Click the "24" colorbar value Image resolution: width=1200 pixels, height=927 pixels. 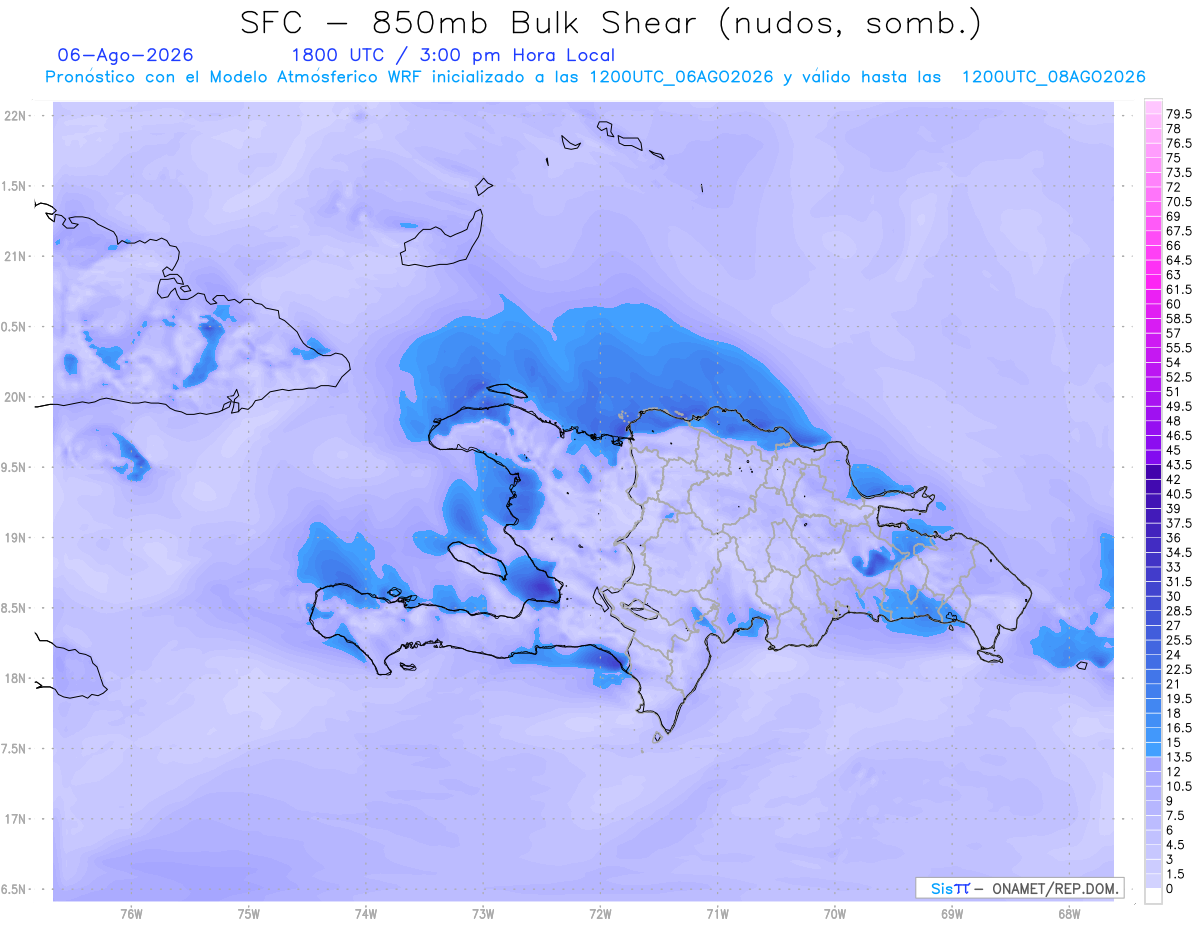point(1173,654)
